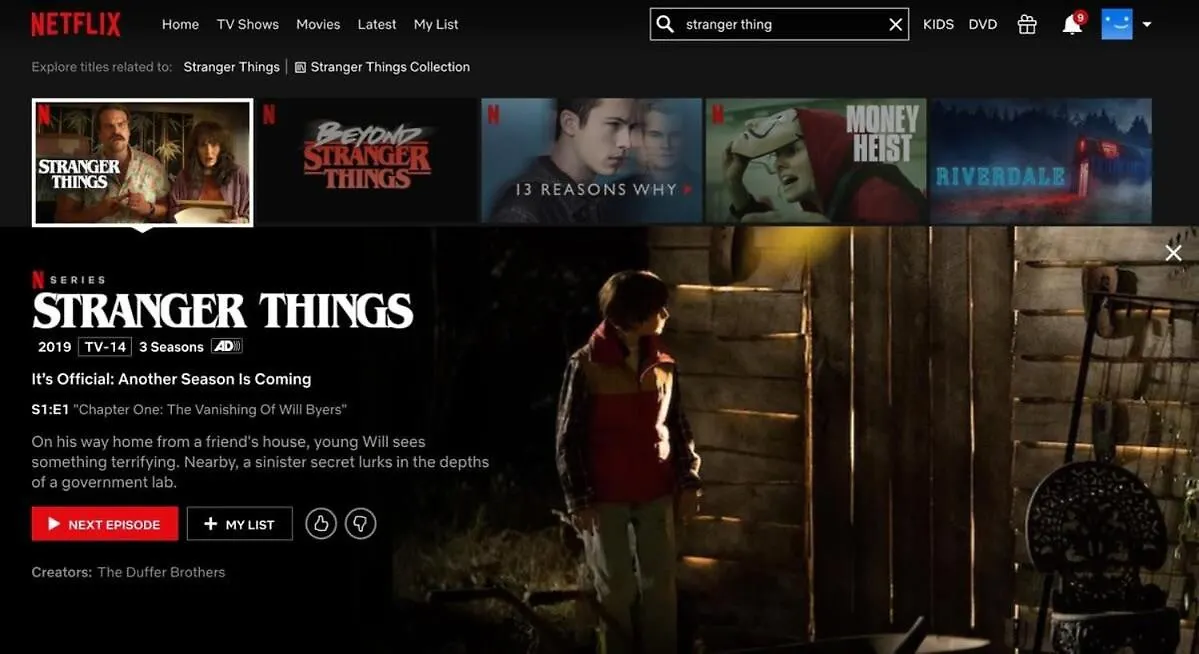Click the blue profile avatar
Image resolution: width=1199 pixels, height=654 pixels.
[1116, 24]
